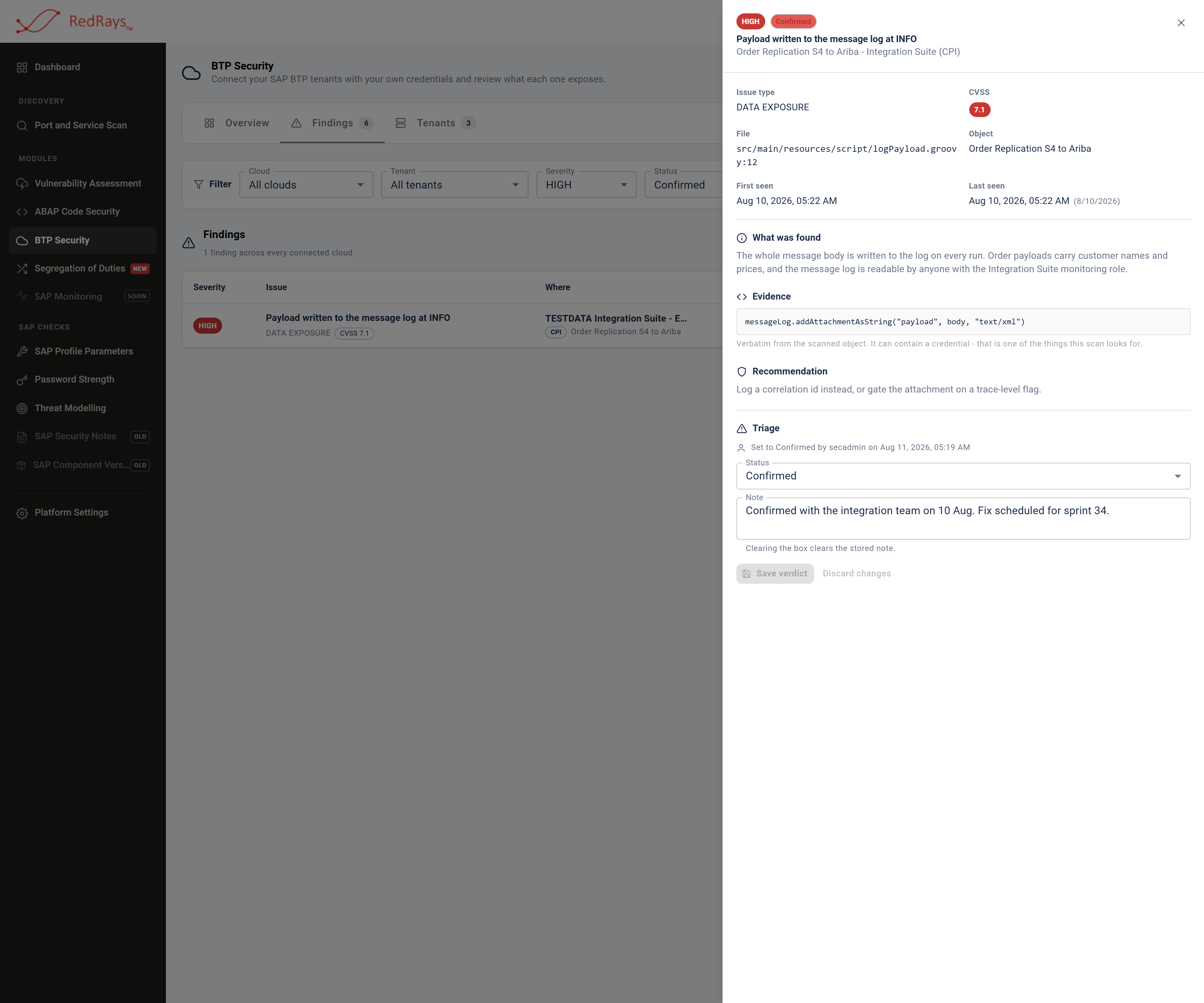Click the NEW badge on Segregation of Duties

click(140, 269)
